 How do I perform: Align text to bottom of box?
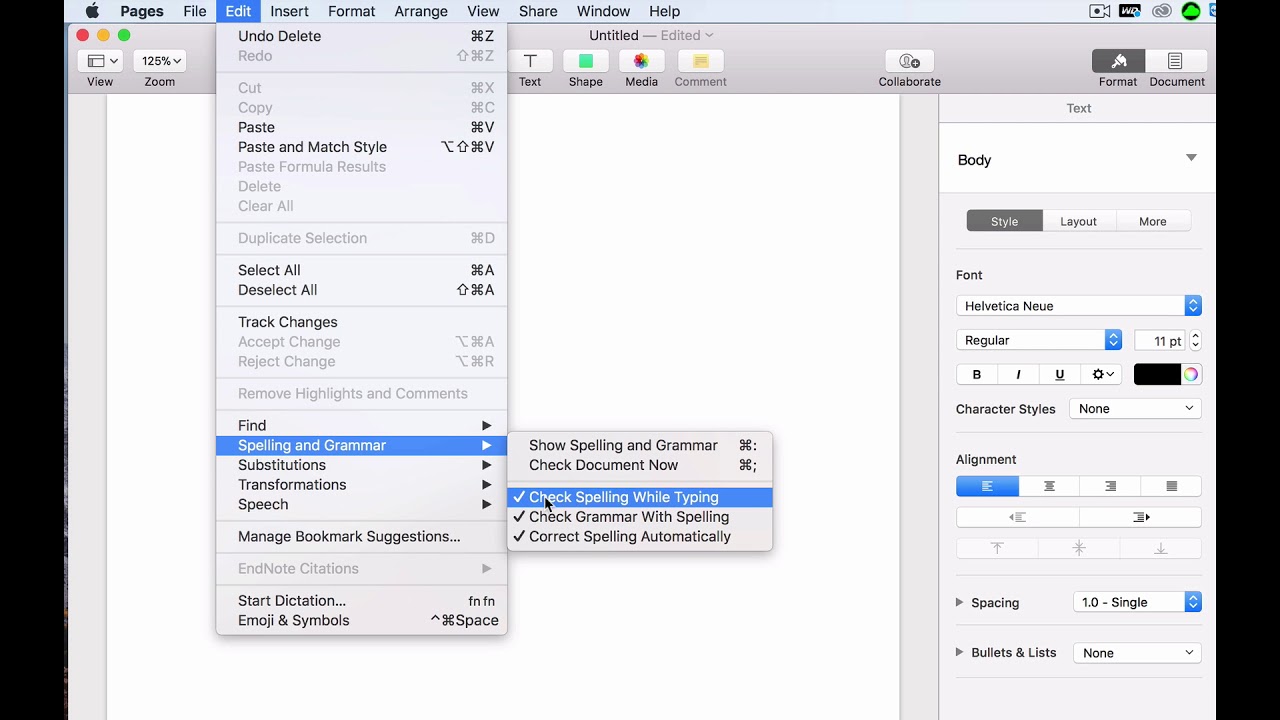[1161, 548]
